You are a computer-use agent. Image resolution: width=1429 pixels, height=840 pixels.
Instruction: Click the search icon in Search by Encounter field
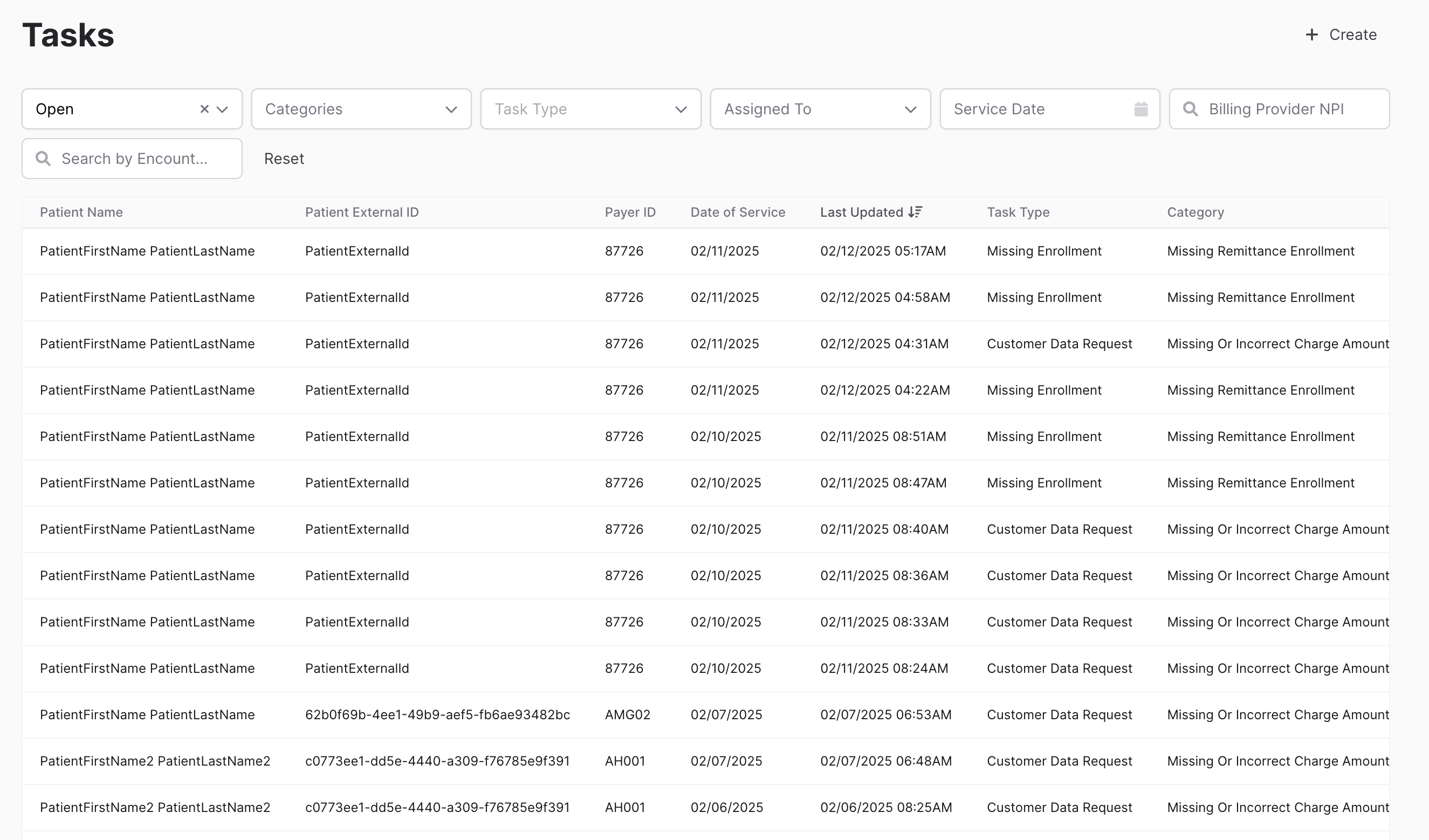(43, 159)
